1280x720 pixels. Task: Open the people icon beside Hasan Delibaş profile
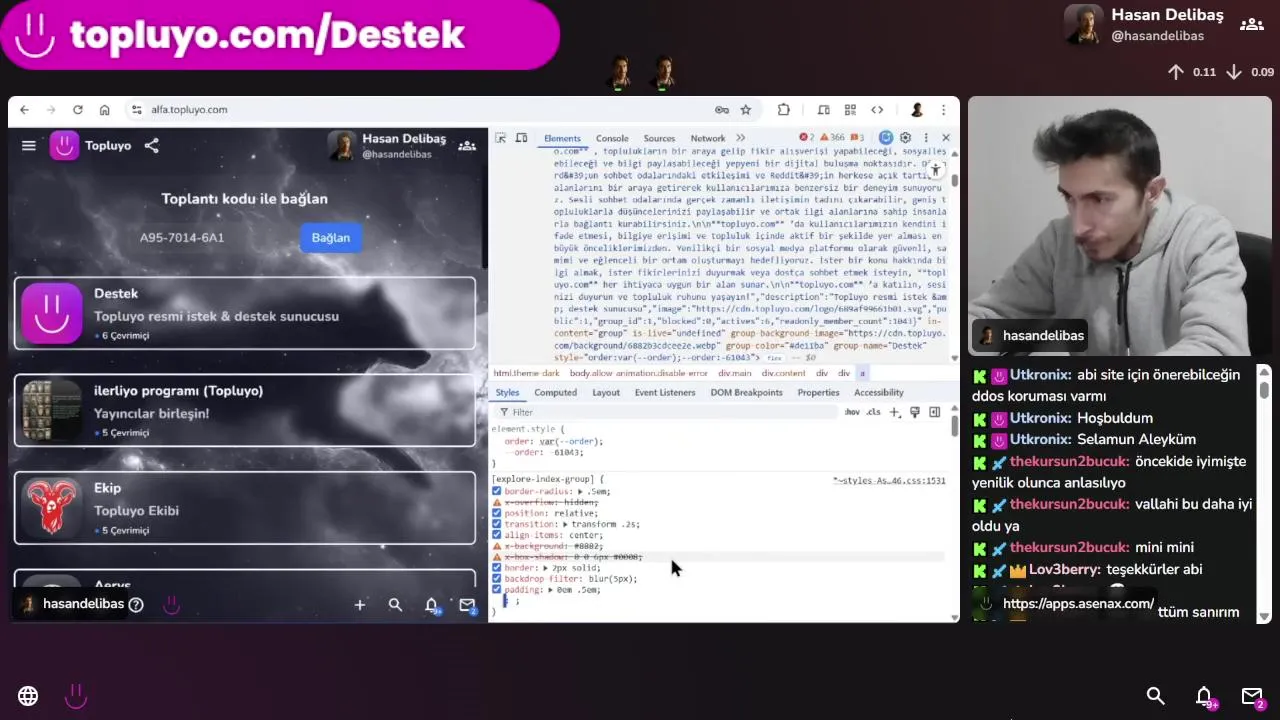pyautogui.click(x=467, y=146)
